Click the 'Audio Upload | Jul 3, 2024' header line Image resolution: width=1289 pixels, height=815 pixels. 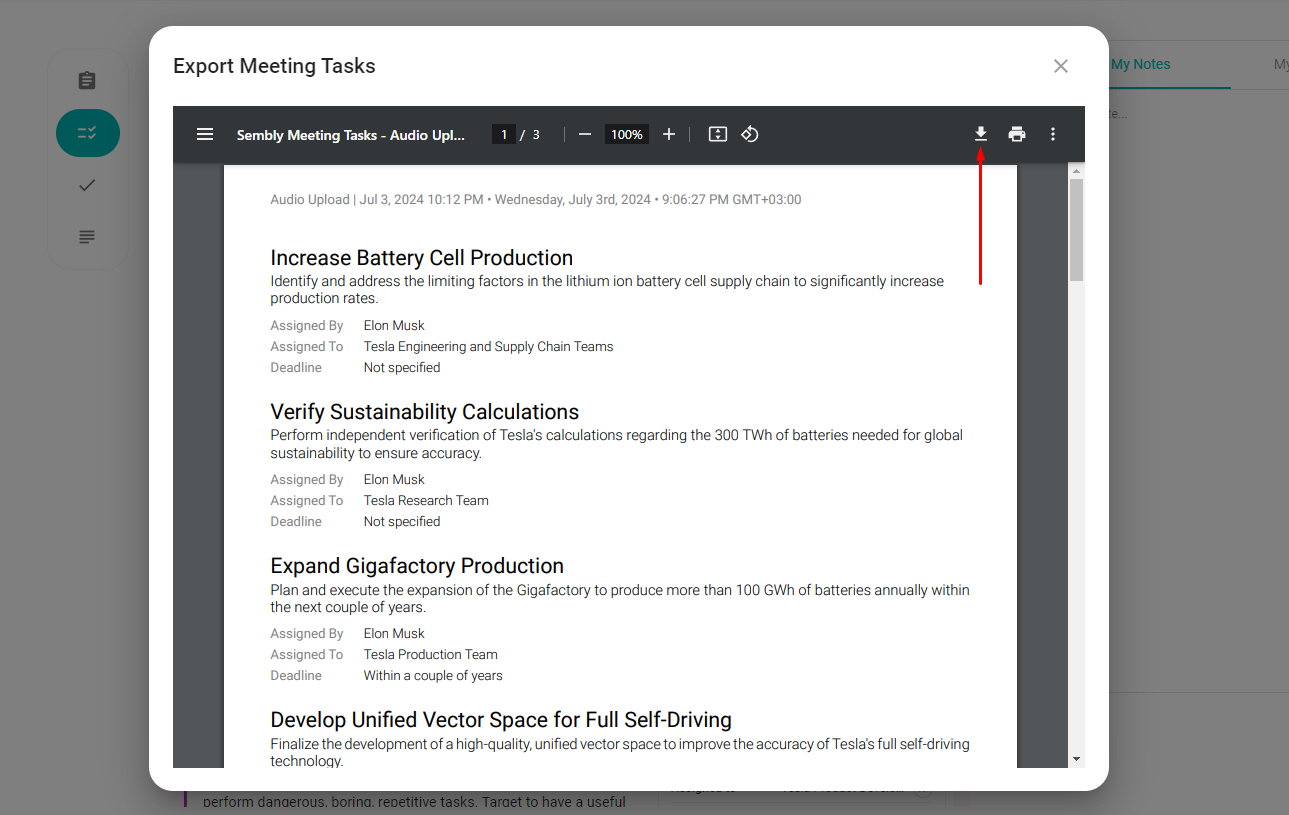(x=536, y=200)
